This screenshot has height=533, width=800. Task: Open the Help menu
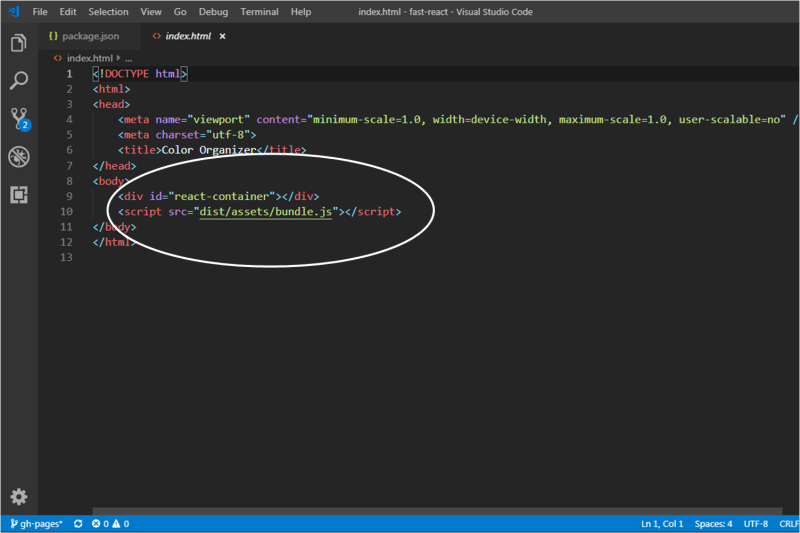point(301,12)
